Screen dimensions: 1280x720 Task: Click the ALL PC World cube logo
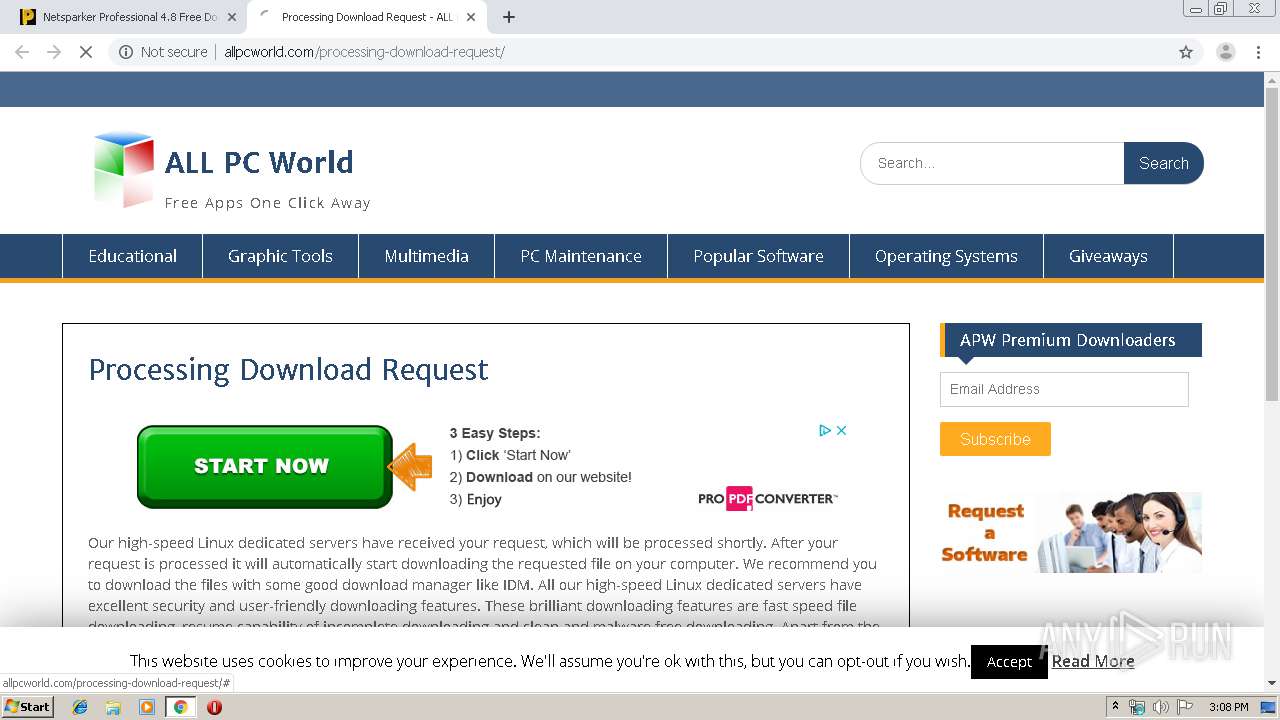point(124,170)
